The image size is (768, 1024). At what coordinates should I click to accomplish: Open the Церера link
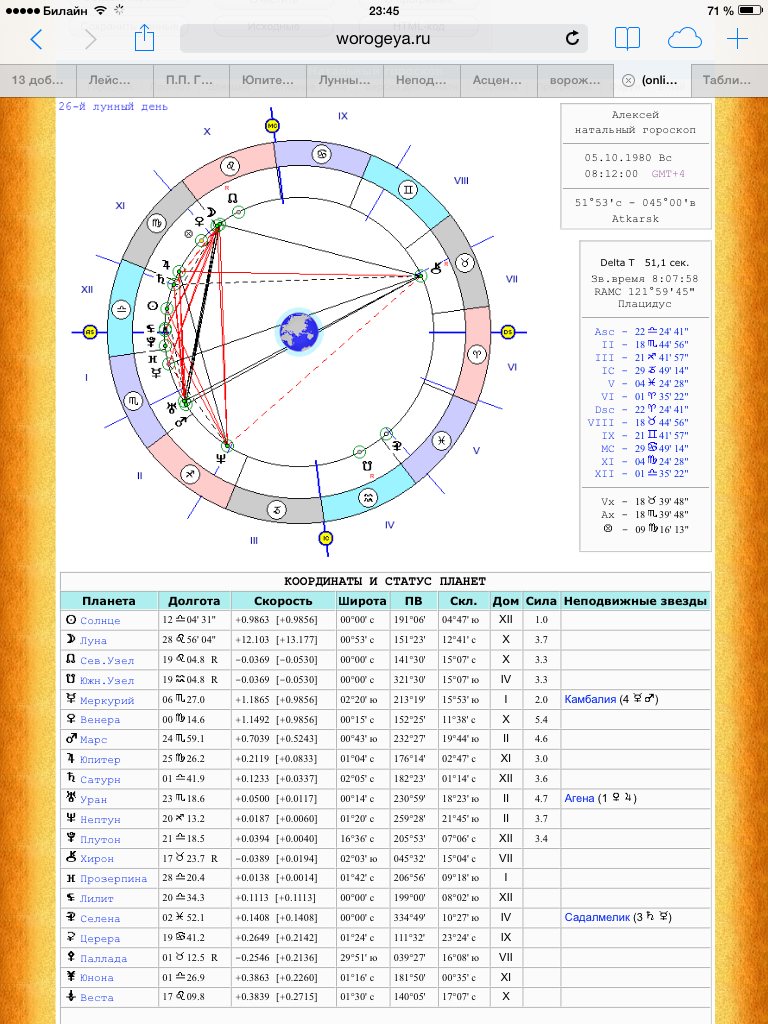click(x=100, y=939)
